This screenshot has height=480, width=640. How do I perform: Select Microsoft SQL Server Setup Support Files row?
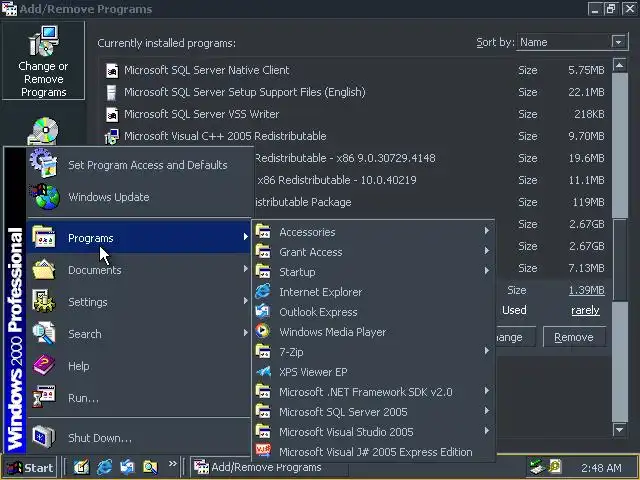click(x=354, y=92)
